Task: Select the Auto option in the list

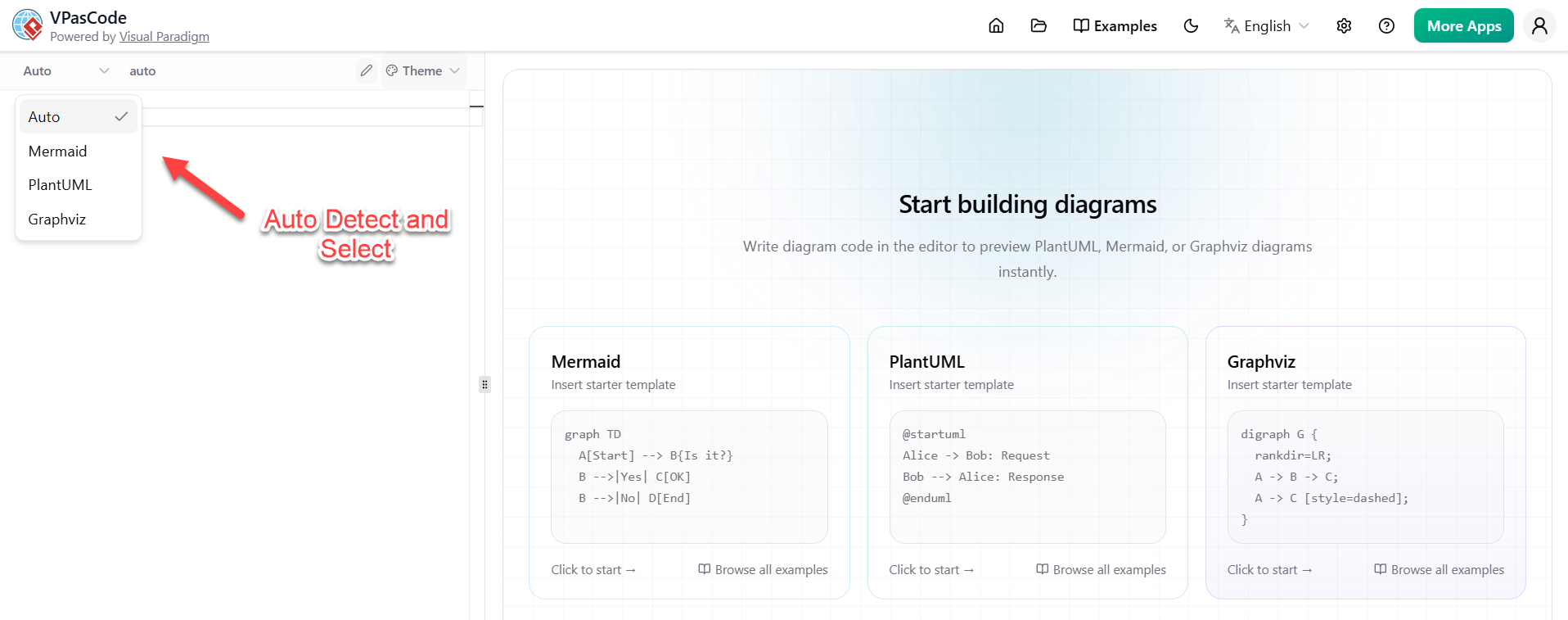Action: point(79,117)
